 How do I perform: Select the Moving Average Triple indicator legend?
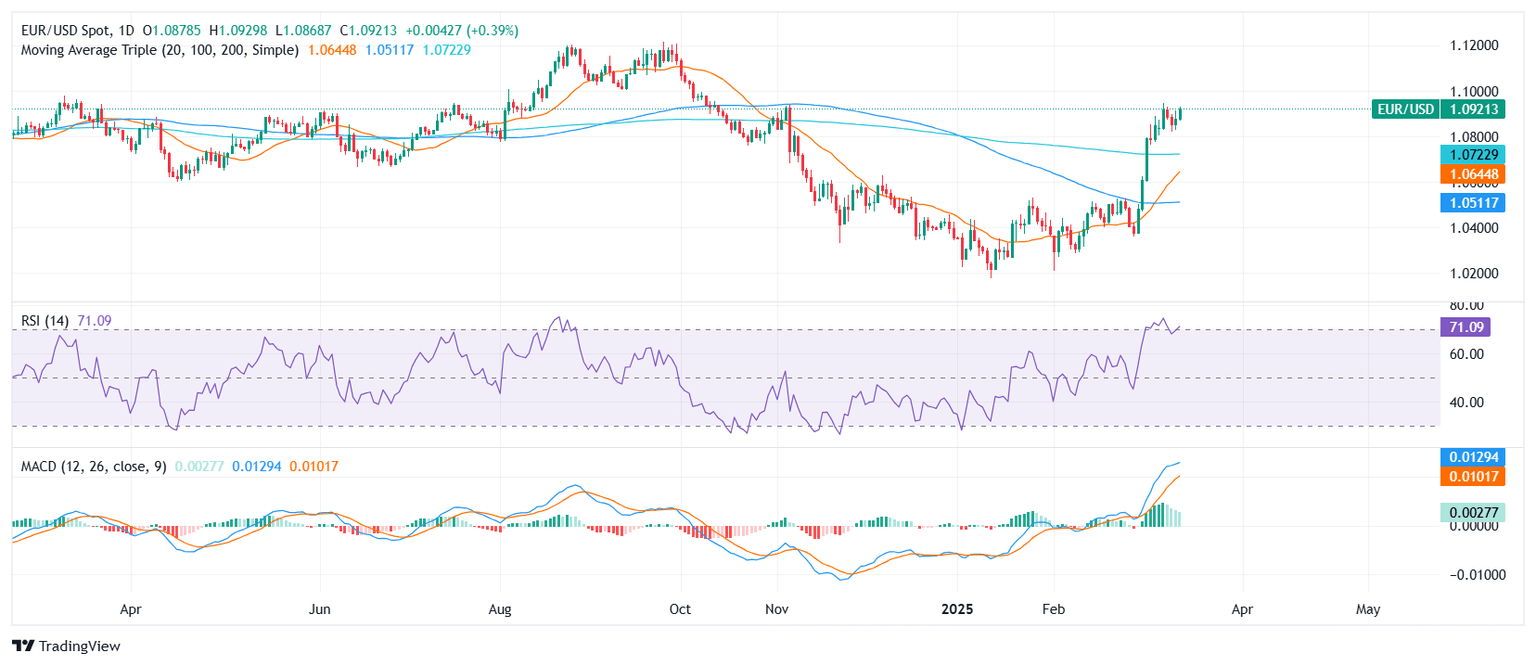point(160,49)
